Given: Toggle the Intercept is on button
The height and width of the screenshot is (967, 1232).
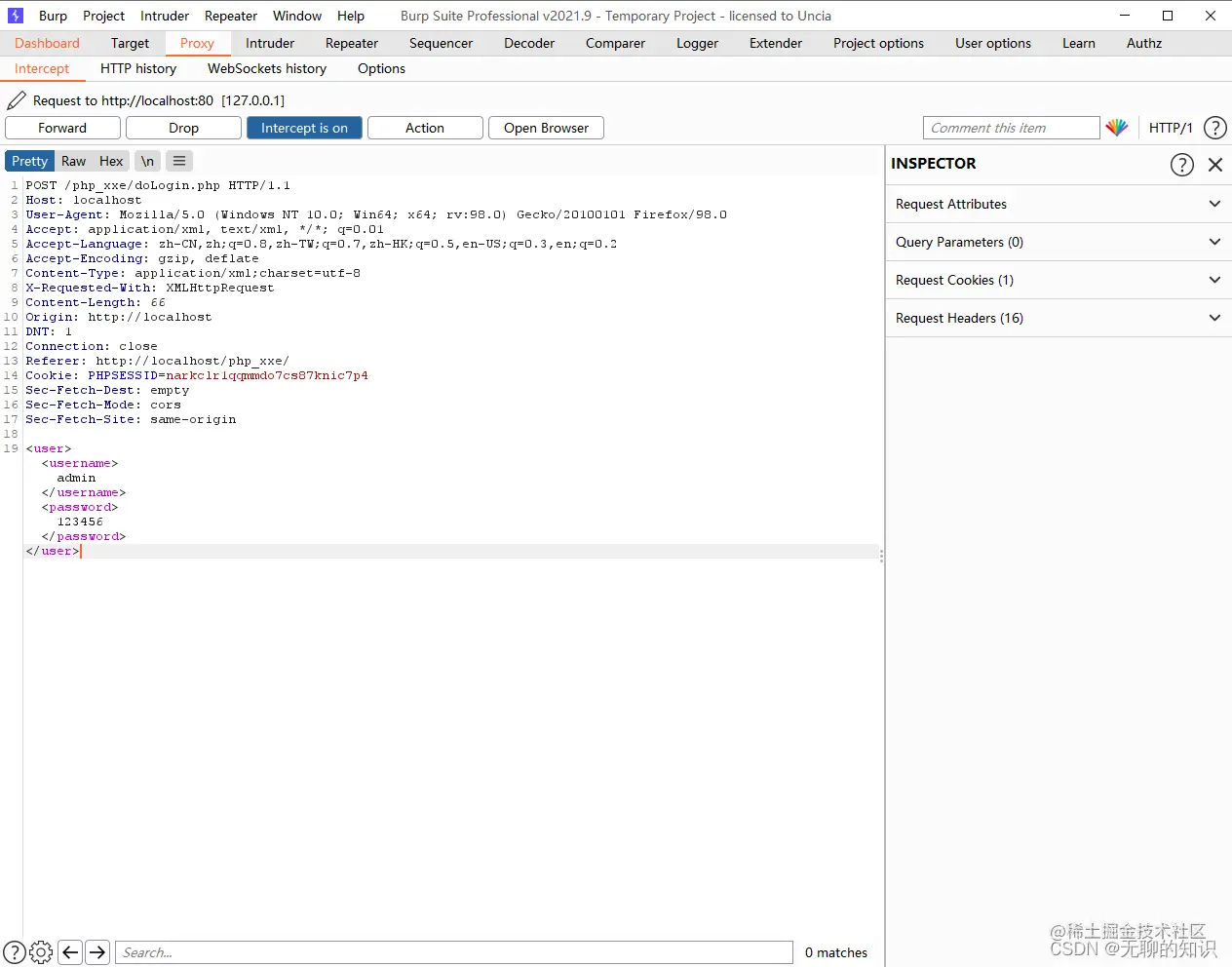Looking at the screenshot, I should [x=304, y=128].
